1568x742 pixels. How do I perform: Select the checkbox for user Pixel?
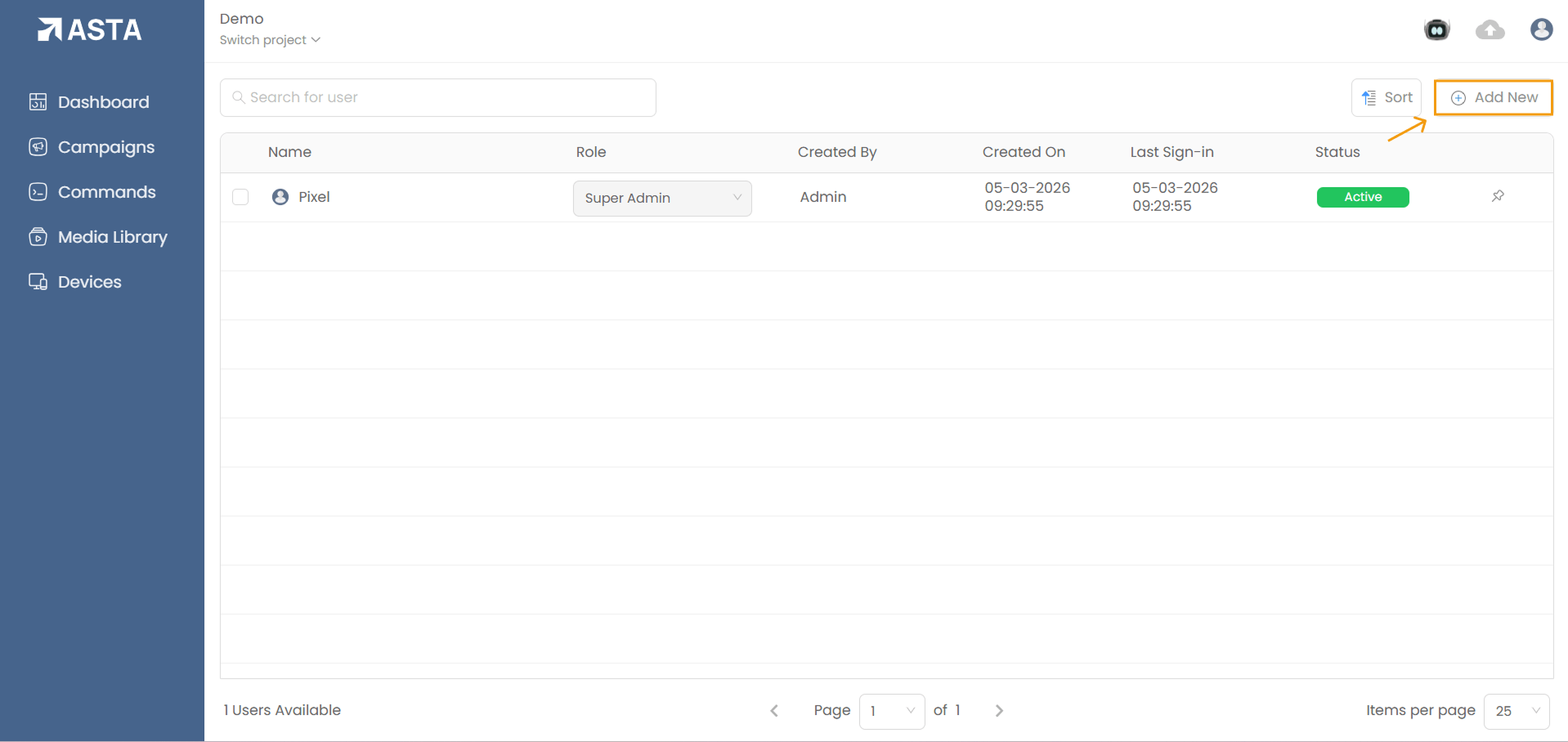point(240,197)
